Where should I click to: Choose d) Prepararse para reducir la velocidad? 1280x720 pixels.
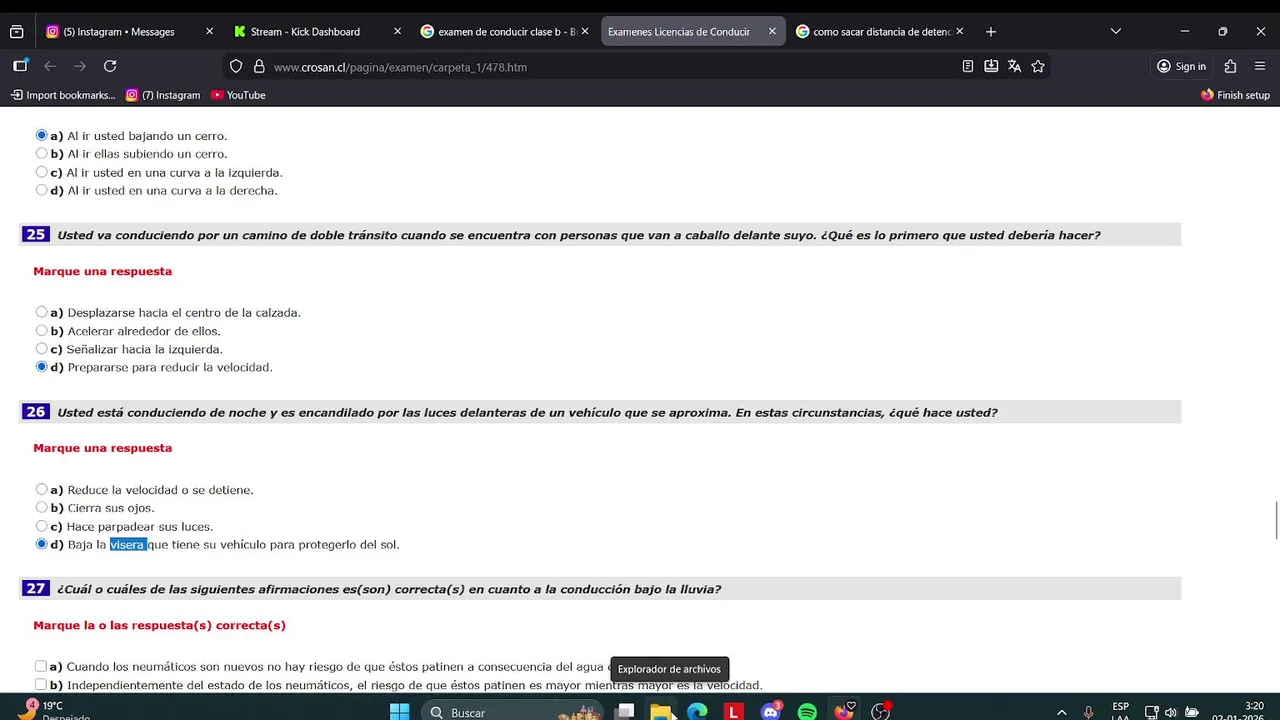click(x=41, y=367)
